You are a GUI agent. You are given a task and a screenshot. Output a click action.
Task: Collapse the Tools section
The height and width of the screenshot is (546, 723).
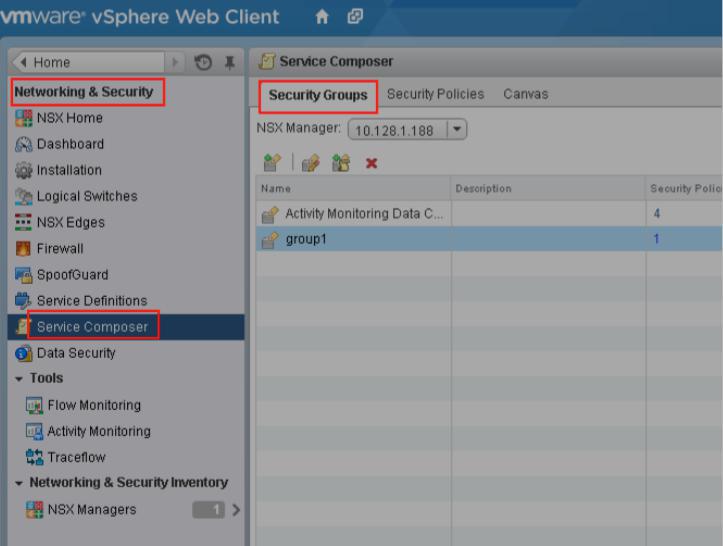[18, 379]
